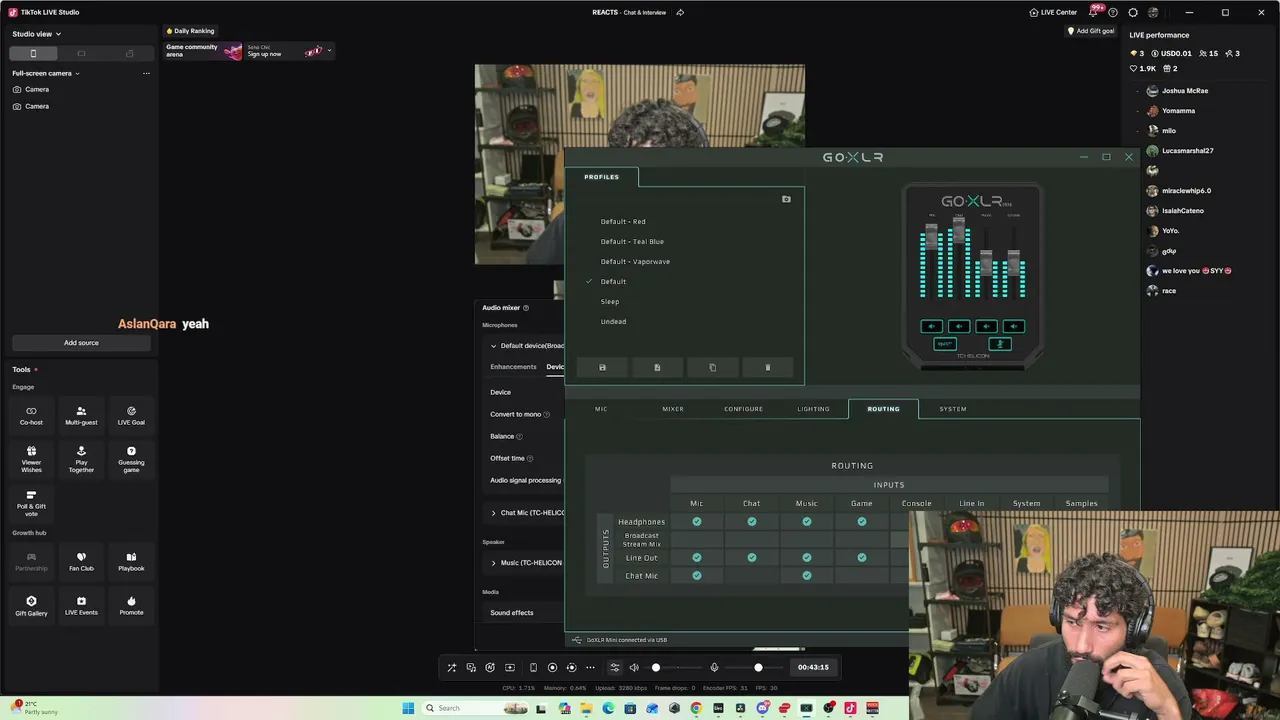Open LIVE Events tool
The width and height of the screenshot is (1280, 720).
(81, 606)
